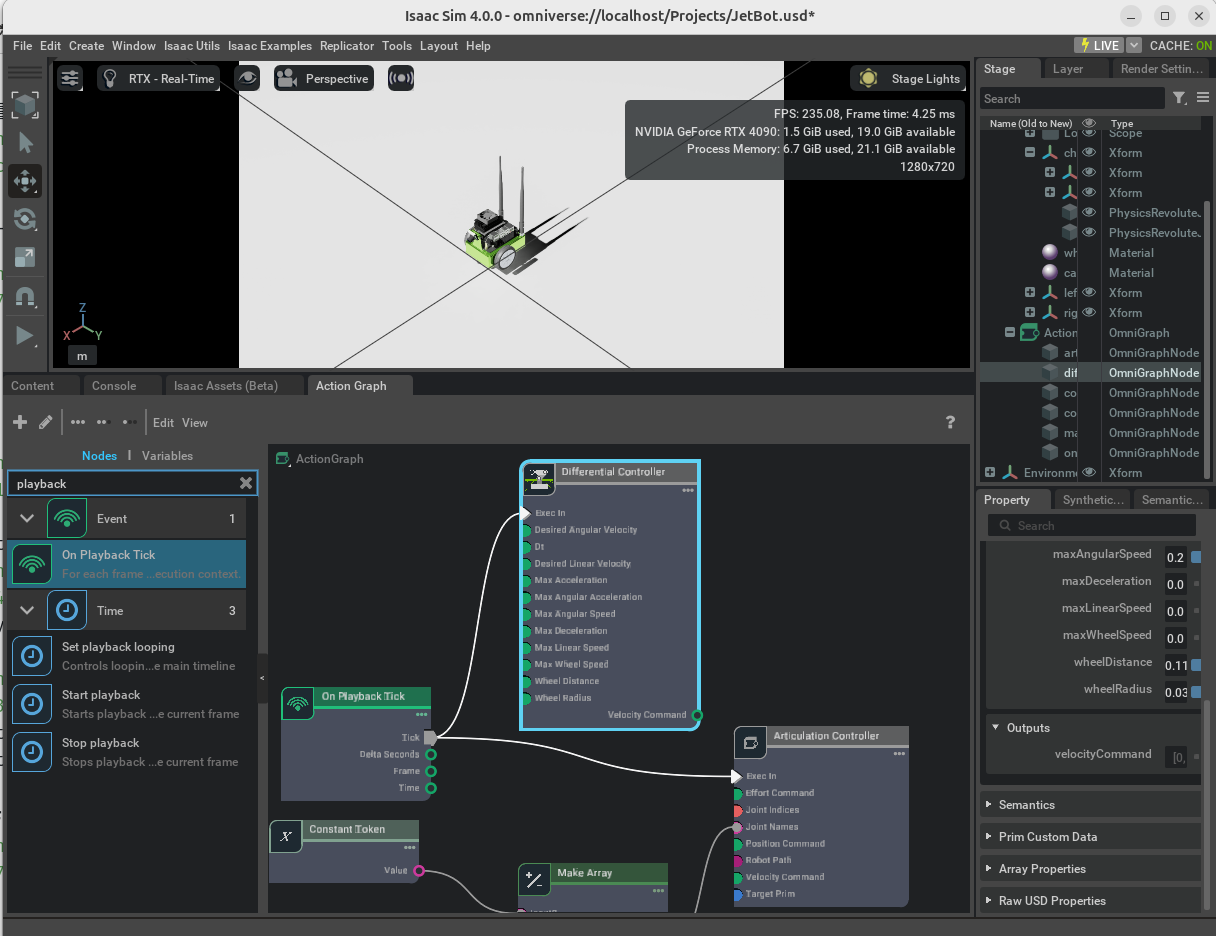Clear the playback search text

click(x=246, y=483)
